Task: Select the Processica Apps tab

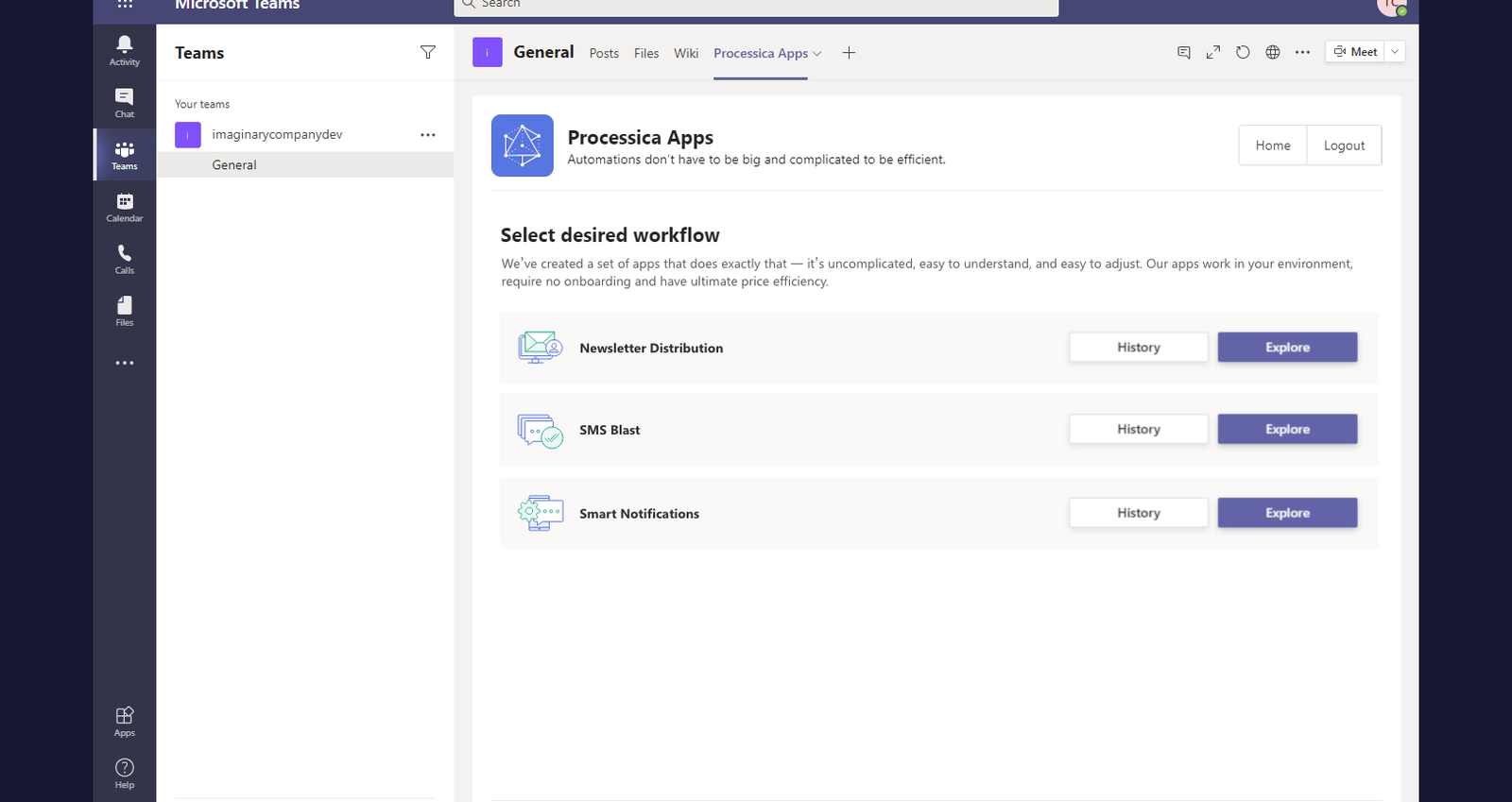Action: coord(761,54)
